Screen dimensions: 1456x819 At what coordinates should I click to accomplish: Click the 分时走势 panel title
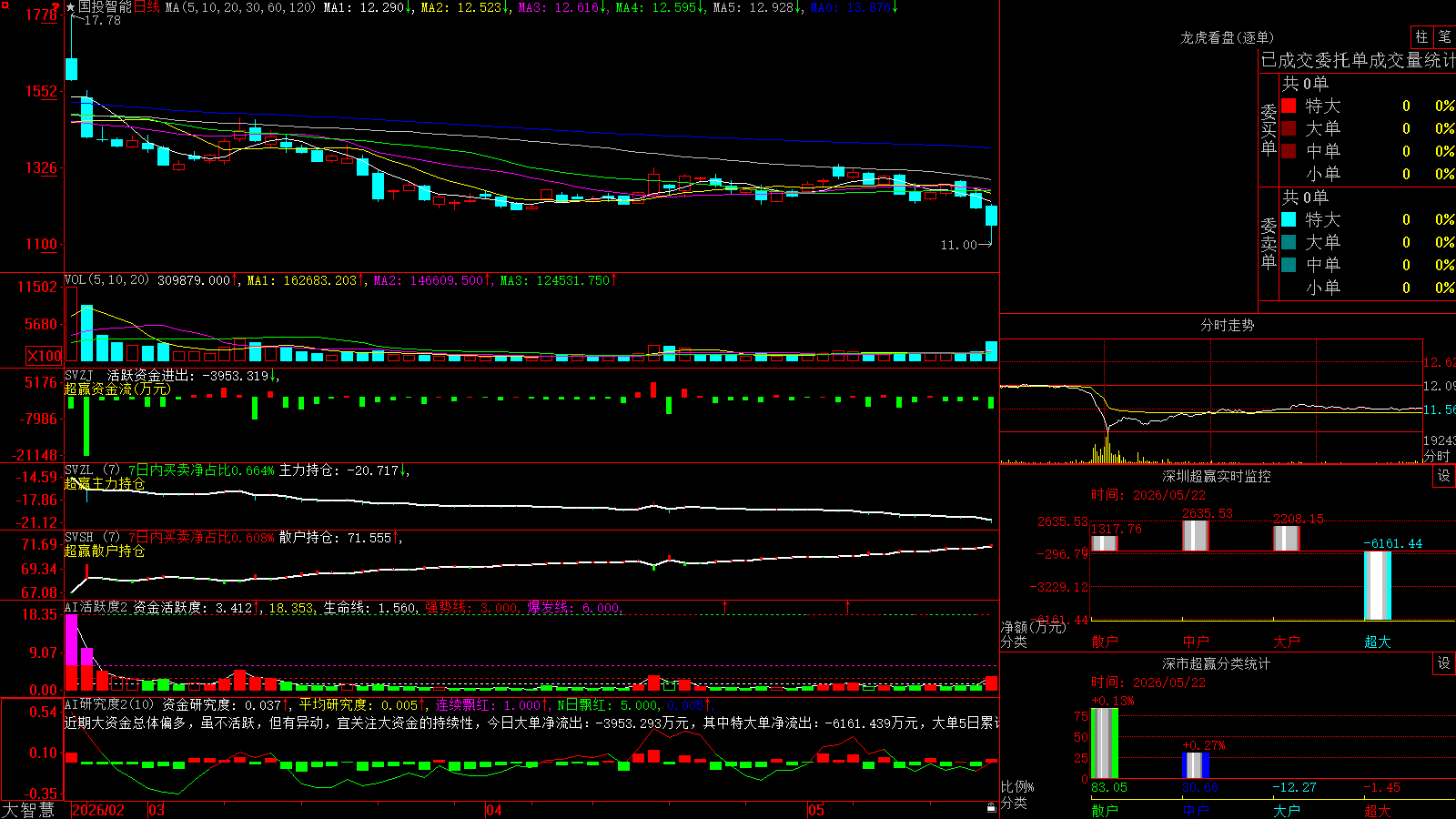(x=1227, y=325)
